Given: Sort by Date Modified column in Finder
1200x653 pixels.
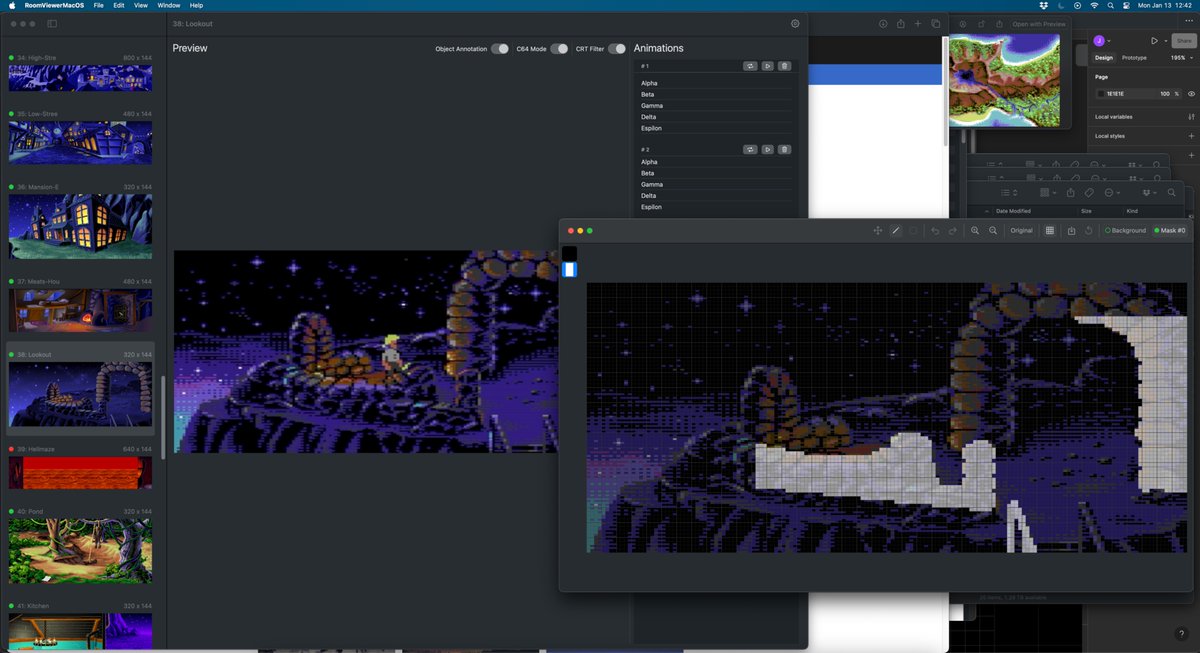Looking at the screenshot, I should coord(1013,211).
